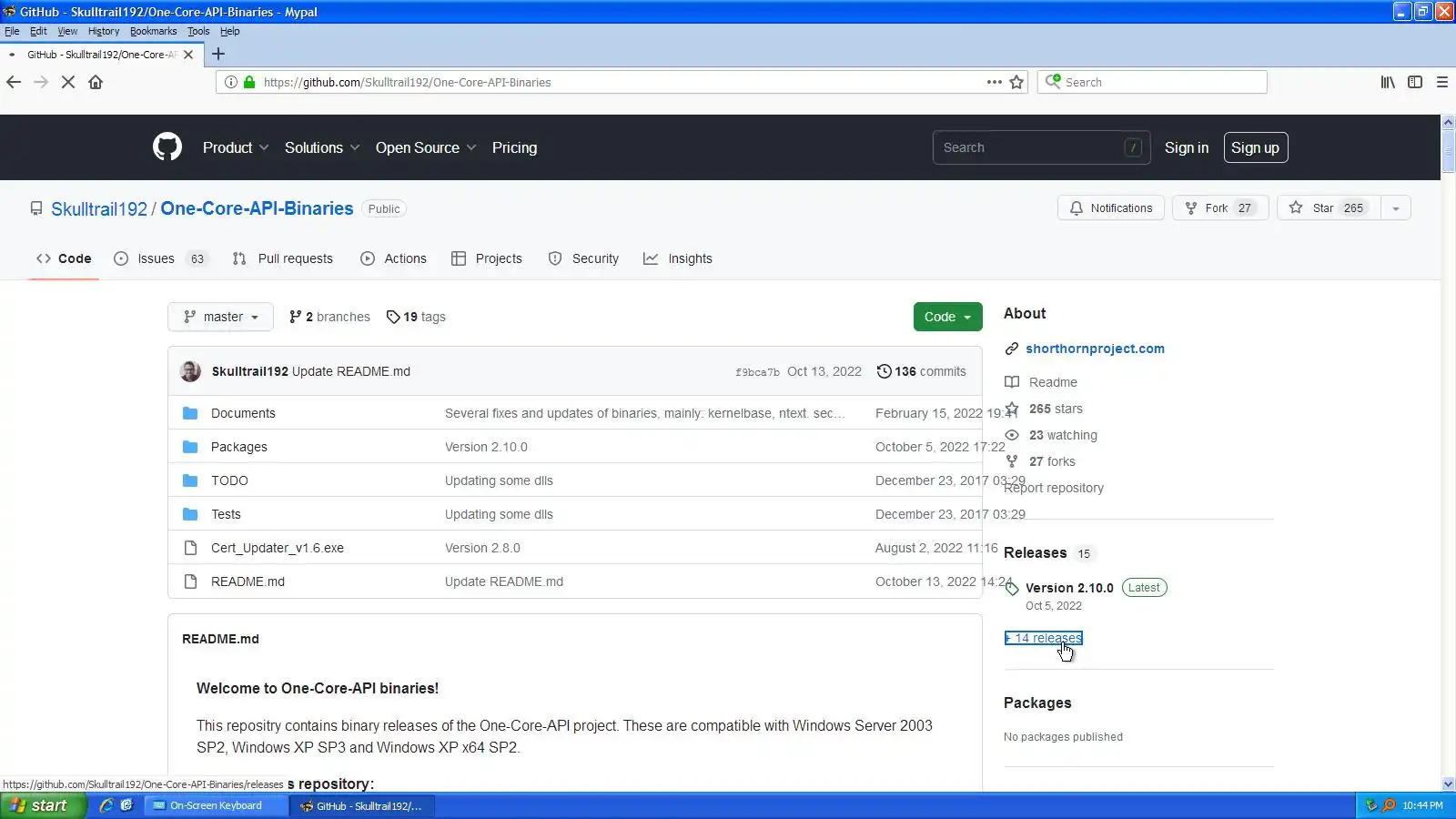1456x819 pixels.
Task: Star the repository with Star button
Action: (1329, 208)
